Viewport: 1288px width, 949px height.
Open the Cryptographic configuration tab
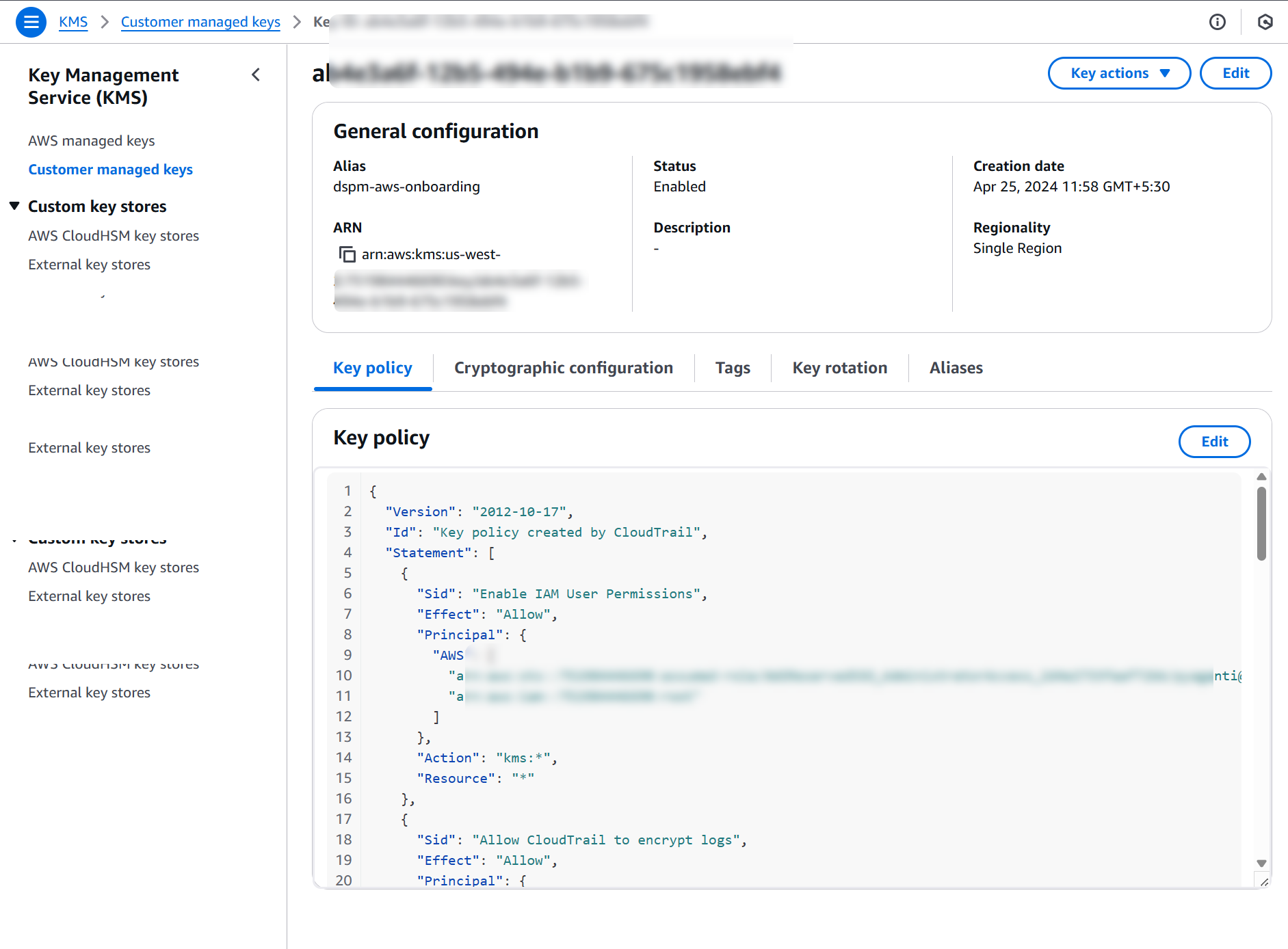click(x=564, y=368)
